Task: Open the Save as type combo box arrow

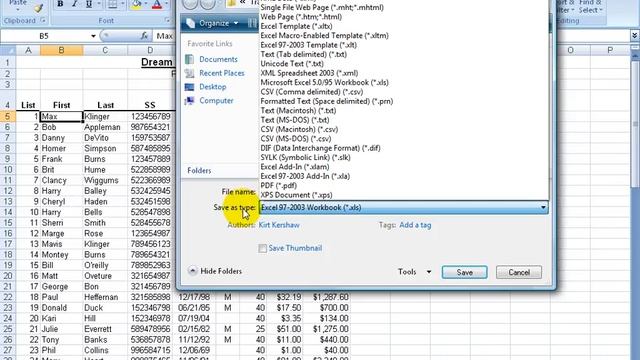Action: 543,207
